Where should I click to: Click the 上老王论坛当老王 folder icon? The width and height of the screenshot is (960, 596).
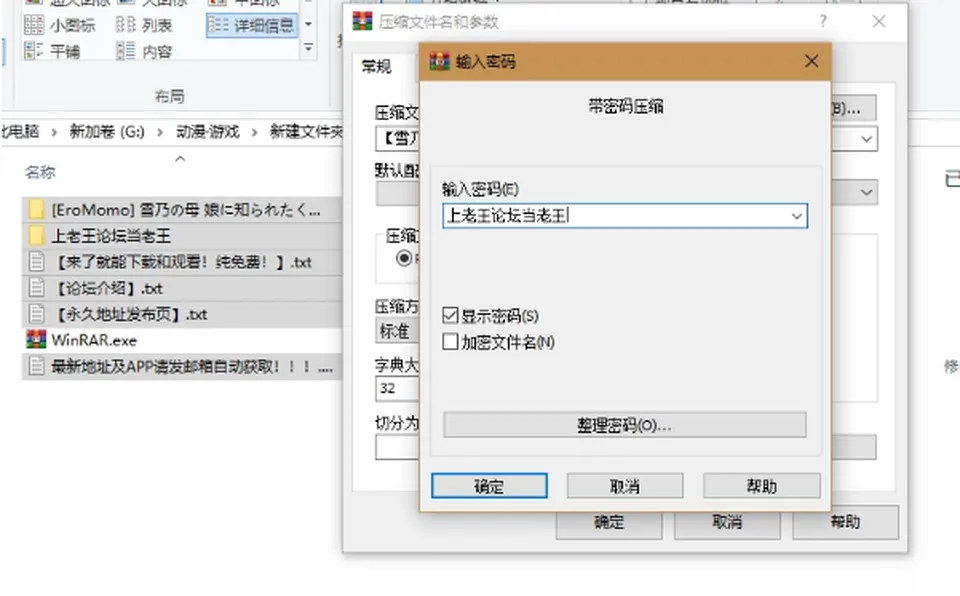[37, 236]
